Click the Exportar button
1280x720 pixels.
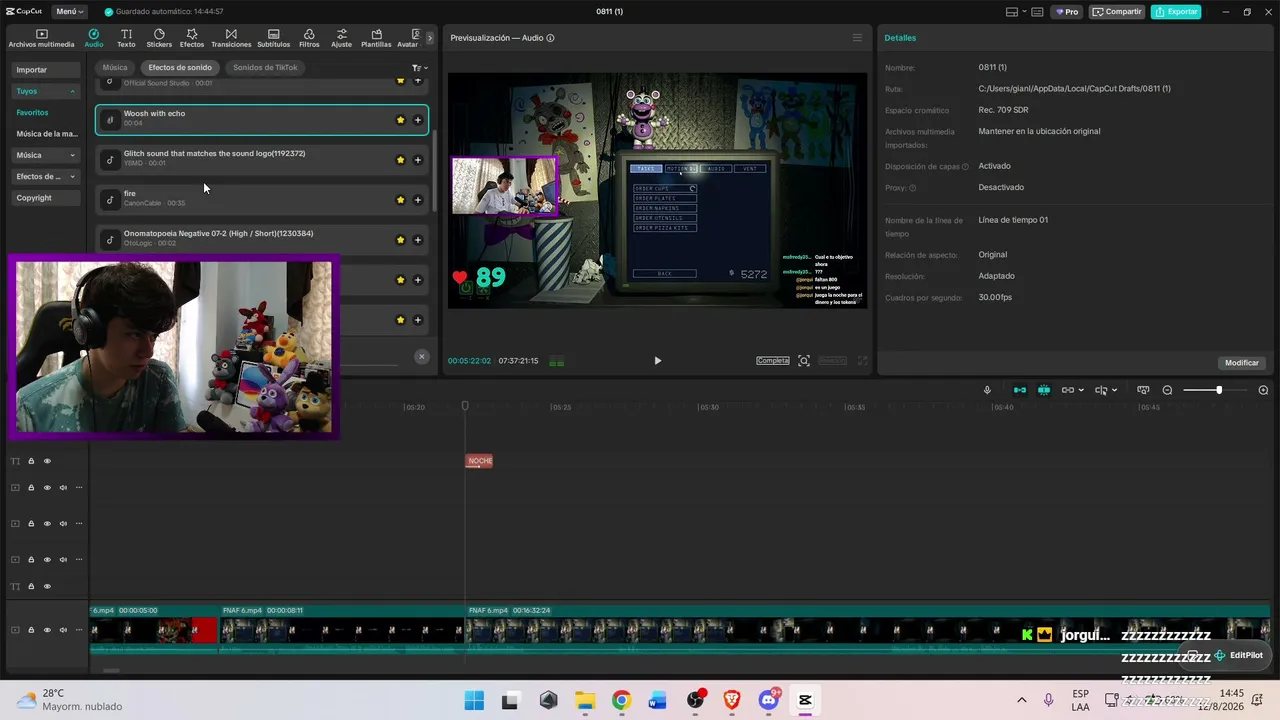1176,12
